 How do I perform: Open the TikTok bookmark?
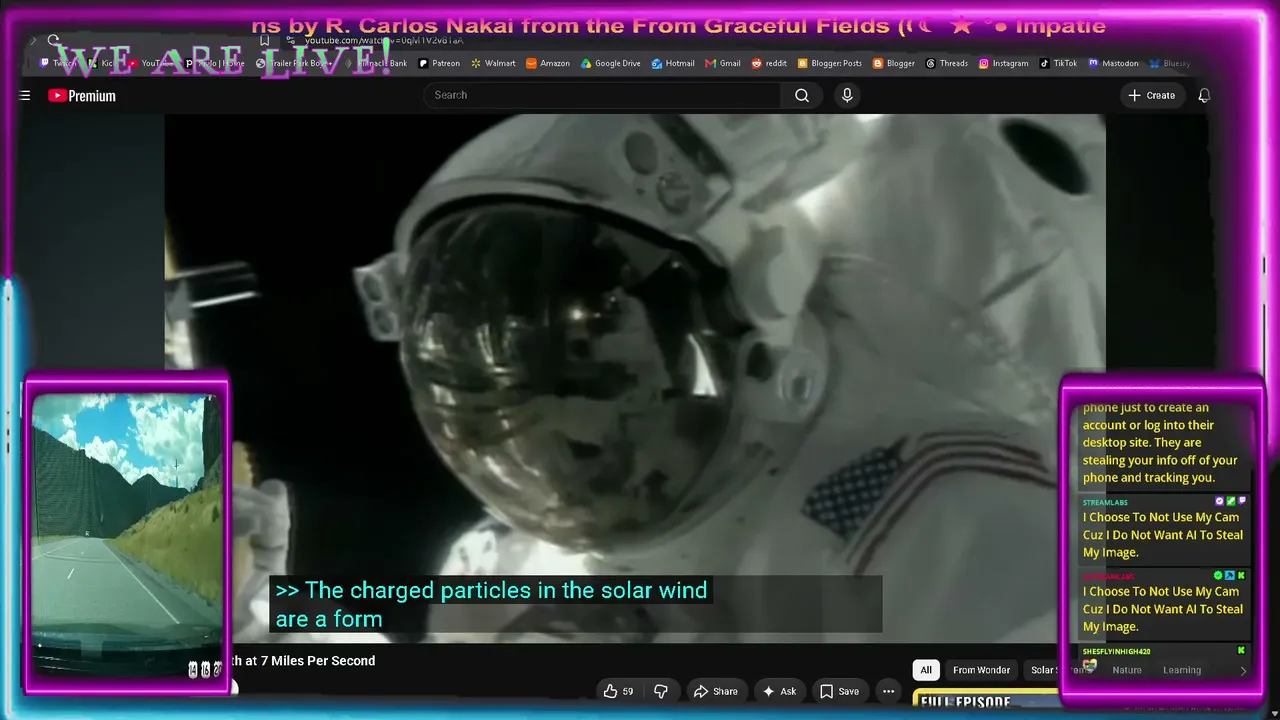coord(1058,63)
